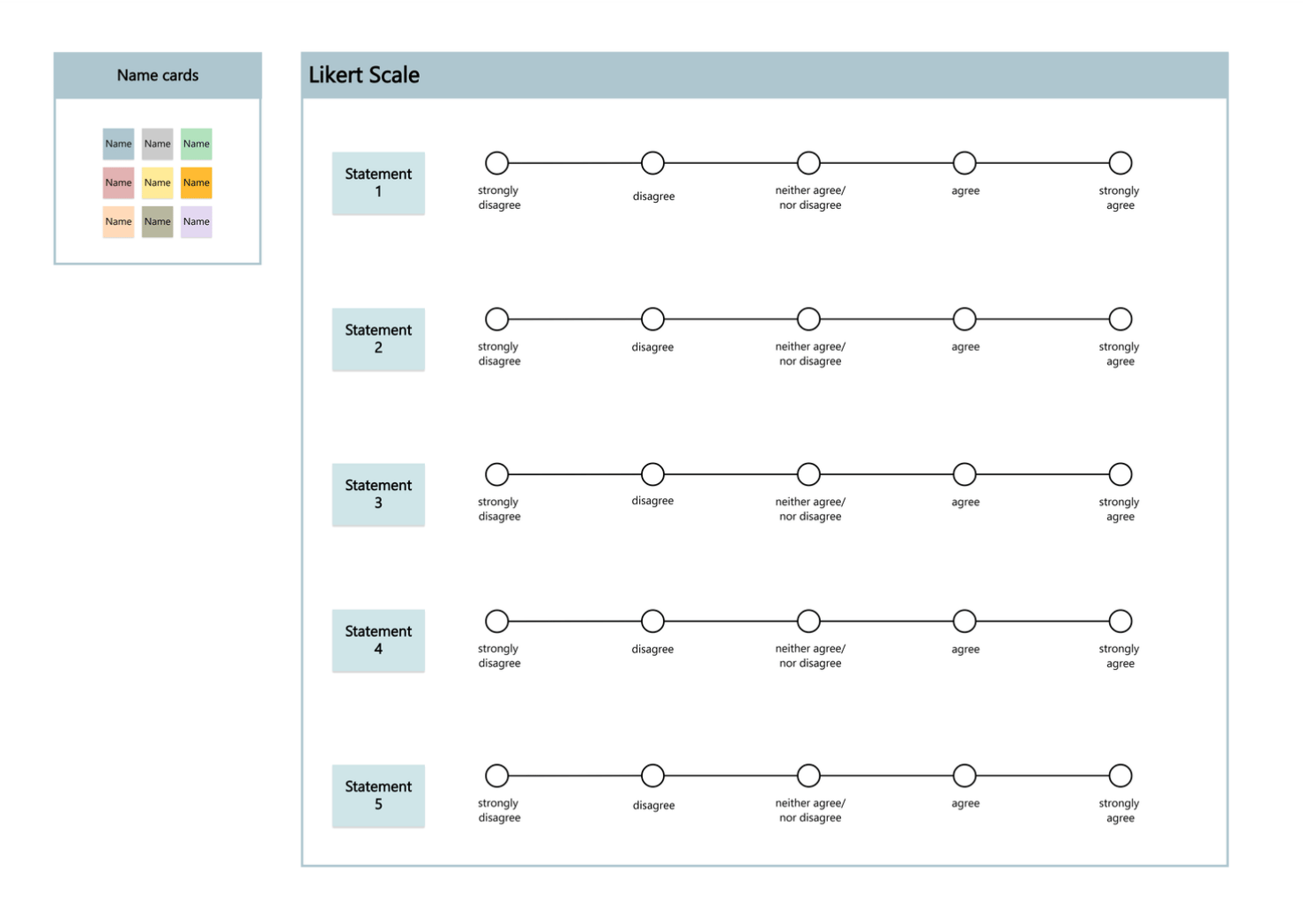Click the Name cards panel header
The height and width of the screenshot is (924, 1303).
coord(158,75)
